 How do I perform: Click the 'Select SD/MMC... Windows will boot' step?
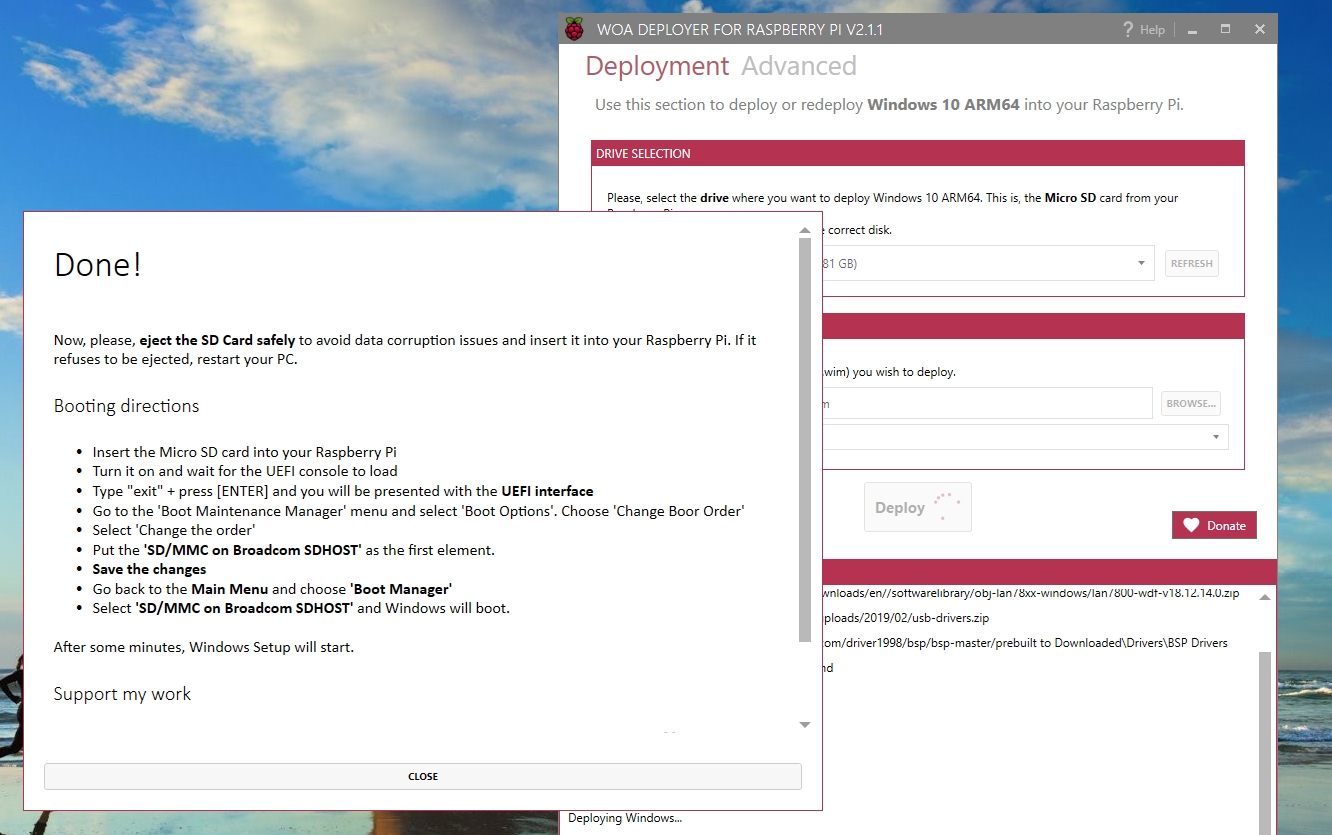pos(301,608)
